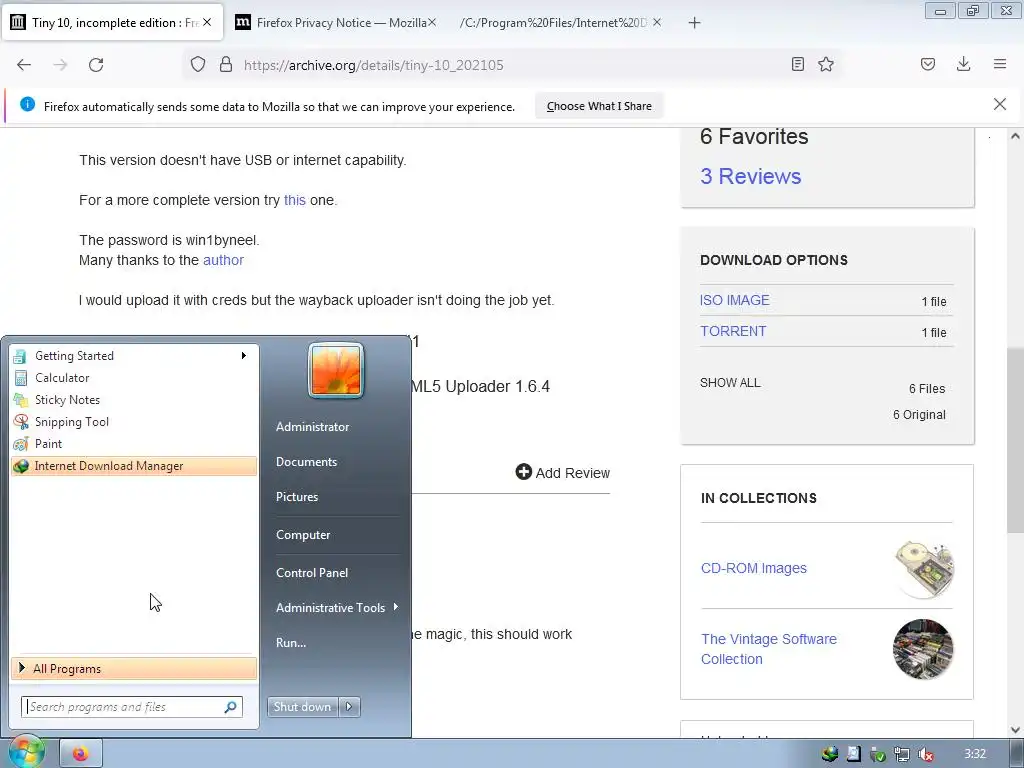The width and height of the screenshot is (1024, 768).
Task: Click the magnifier icon in Start search
Action: click(x=231, y=707)
